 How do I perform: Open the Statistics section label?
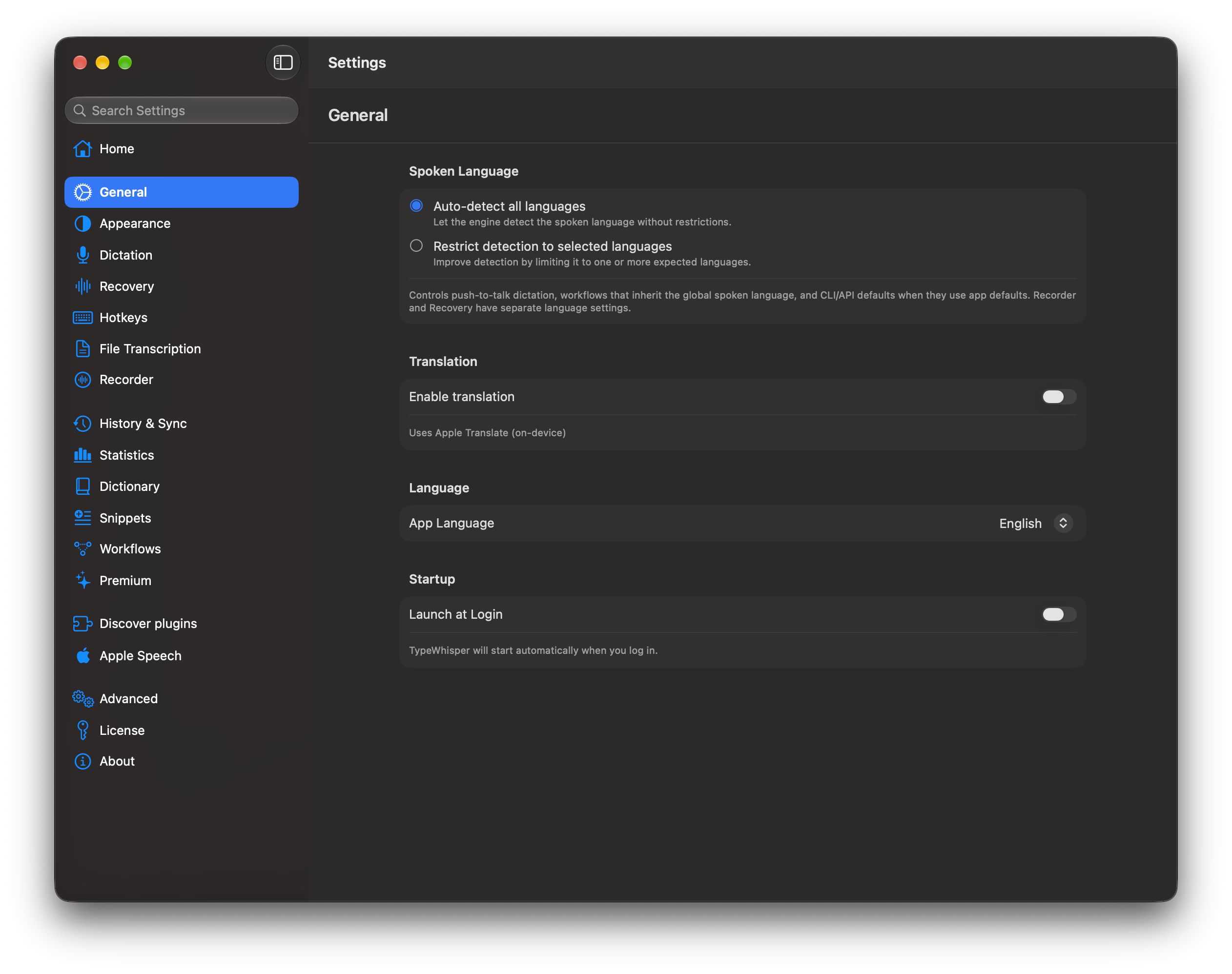pyautogui.click(x=126, y=456)
